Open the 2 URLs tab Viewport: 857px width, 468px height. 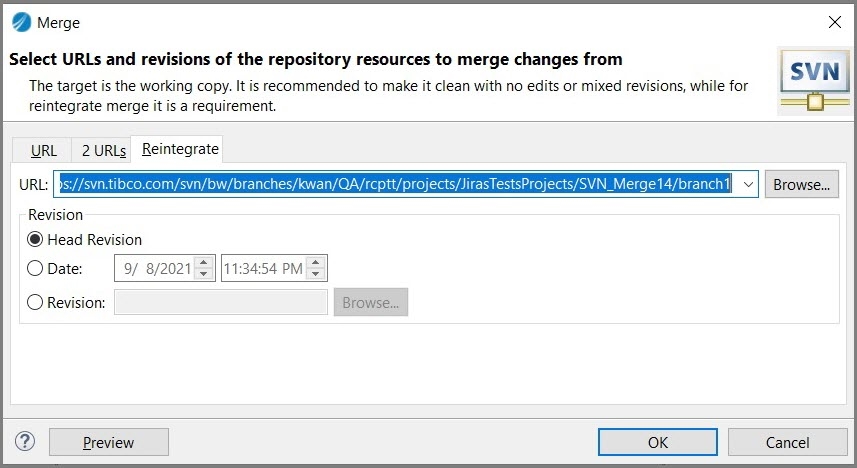[x=104, y=151]
